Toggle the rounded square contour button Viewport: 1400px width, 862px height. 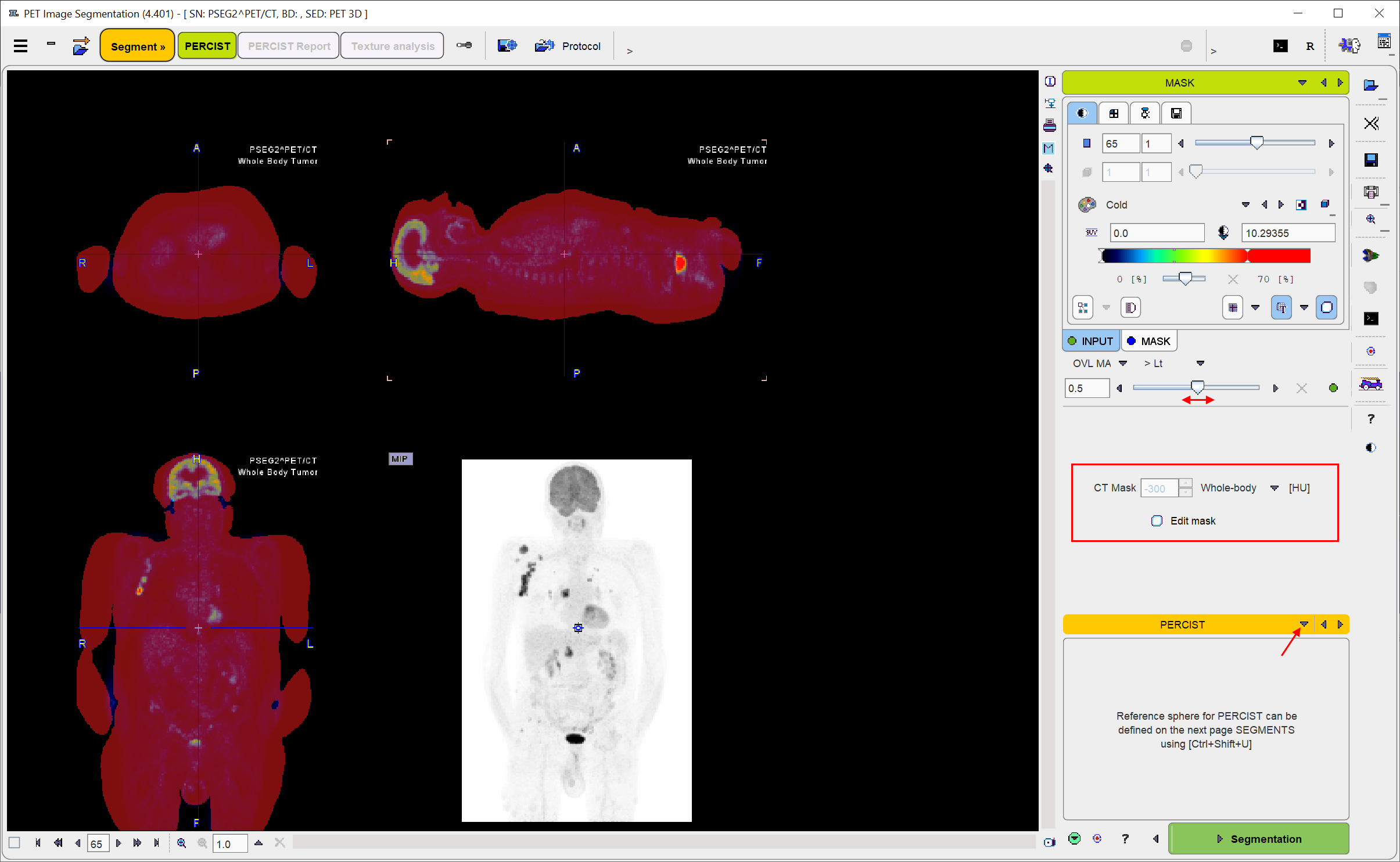click(x=1327, y=308)
